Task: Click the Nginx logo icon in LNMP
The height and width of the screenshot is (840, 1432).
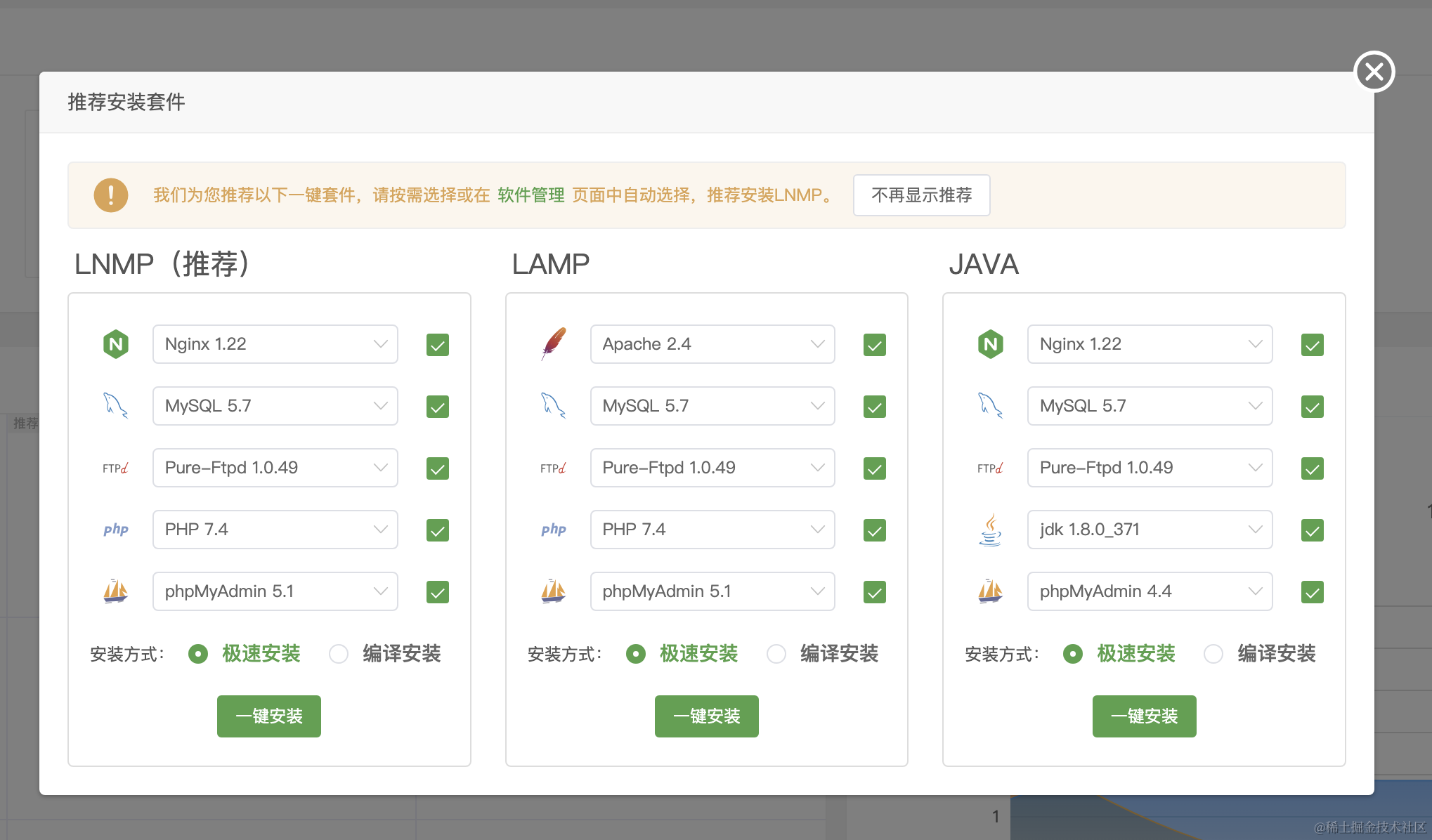Action: [116, 344]
